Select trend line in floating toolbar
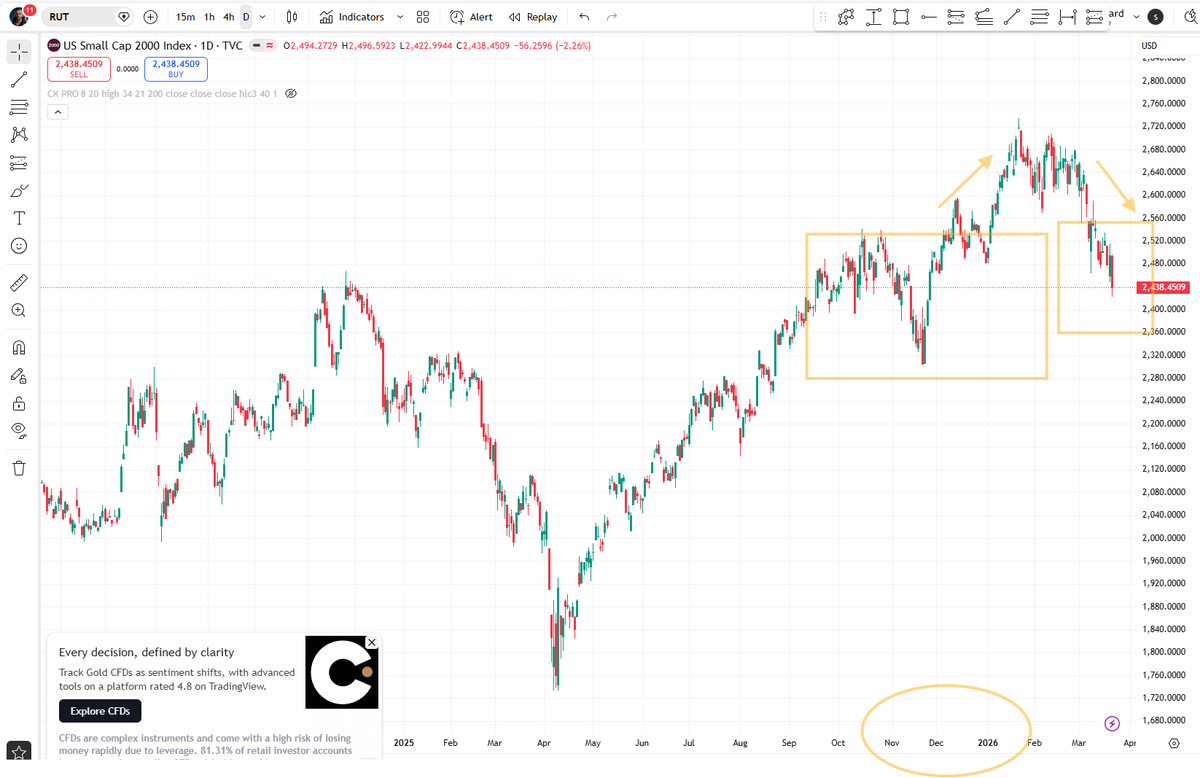The width and height of the screenshot is (1200, 778). pyautogui.click(x=1012, y=17)
